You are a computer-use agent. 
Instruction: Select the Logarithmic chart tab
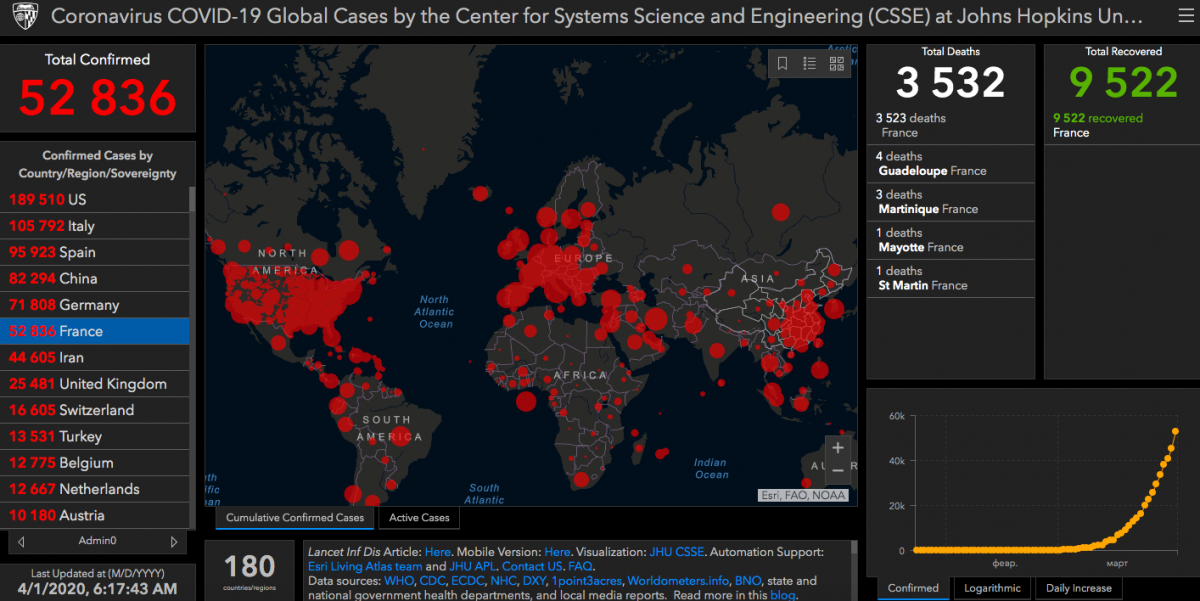[x=993, y=588]
